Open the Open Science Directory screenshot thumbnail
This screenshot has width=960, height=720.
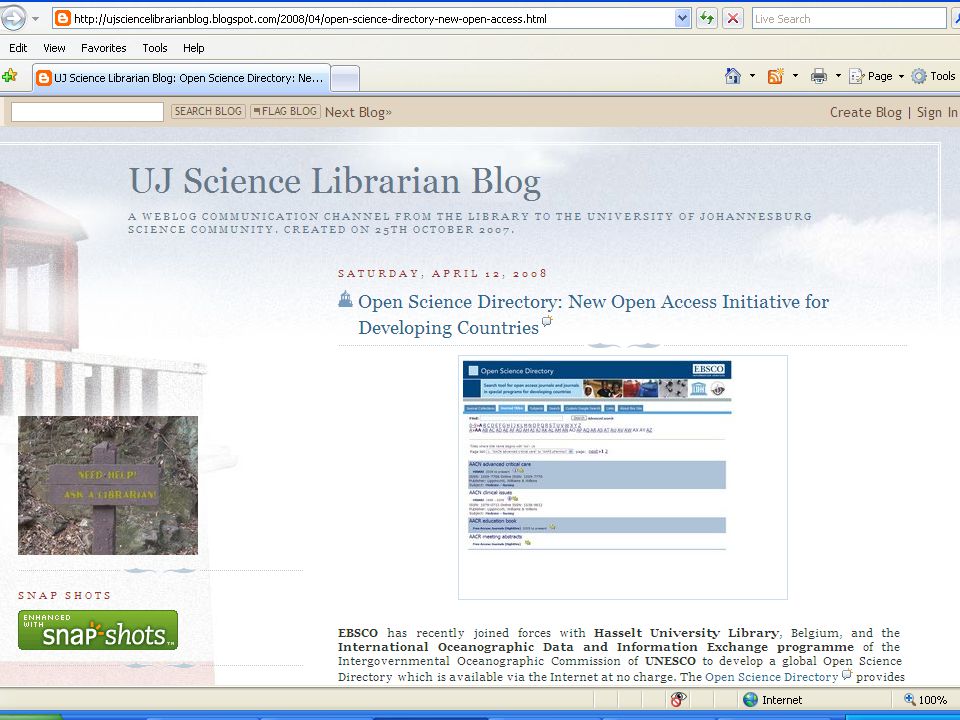point(623,477)
